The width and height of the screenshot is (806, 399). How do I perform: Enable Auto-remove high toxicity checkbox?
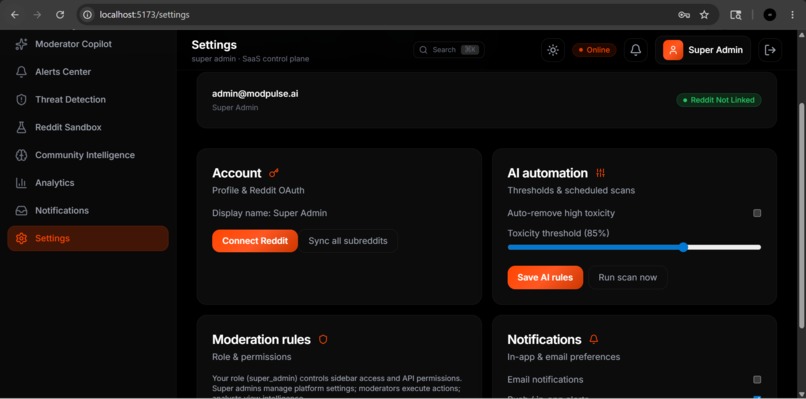pos(757,213)
